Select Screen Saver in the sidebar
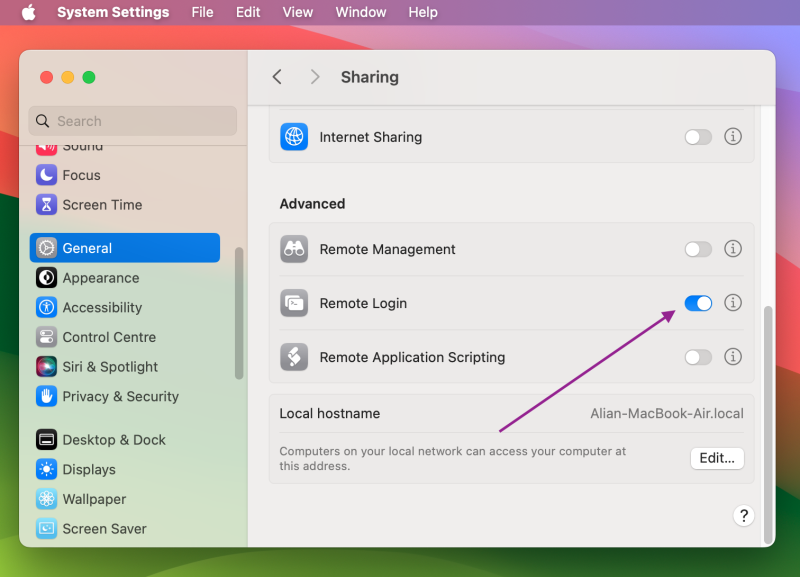This screenshot has height=577, width=800. click(x=125, y=528)
